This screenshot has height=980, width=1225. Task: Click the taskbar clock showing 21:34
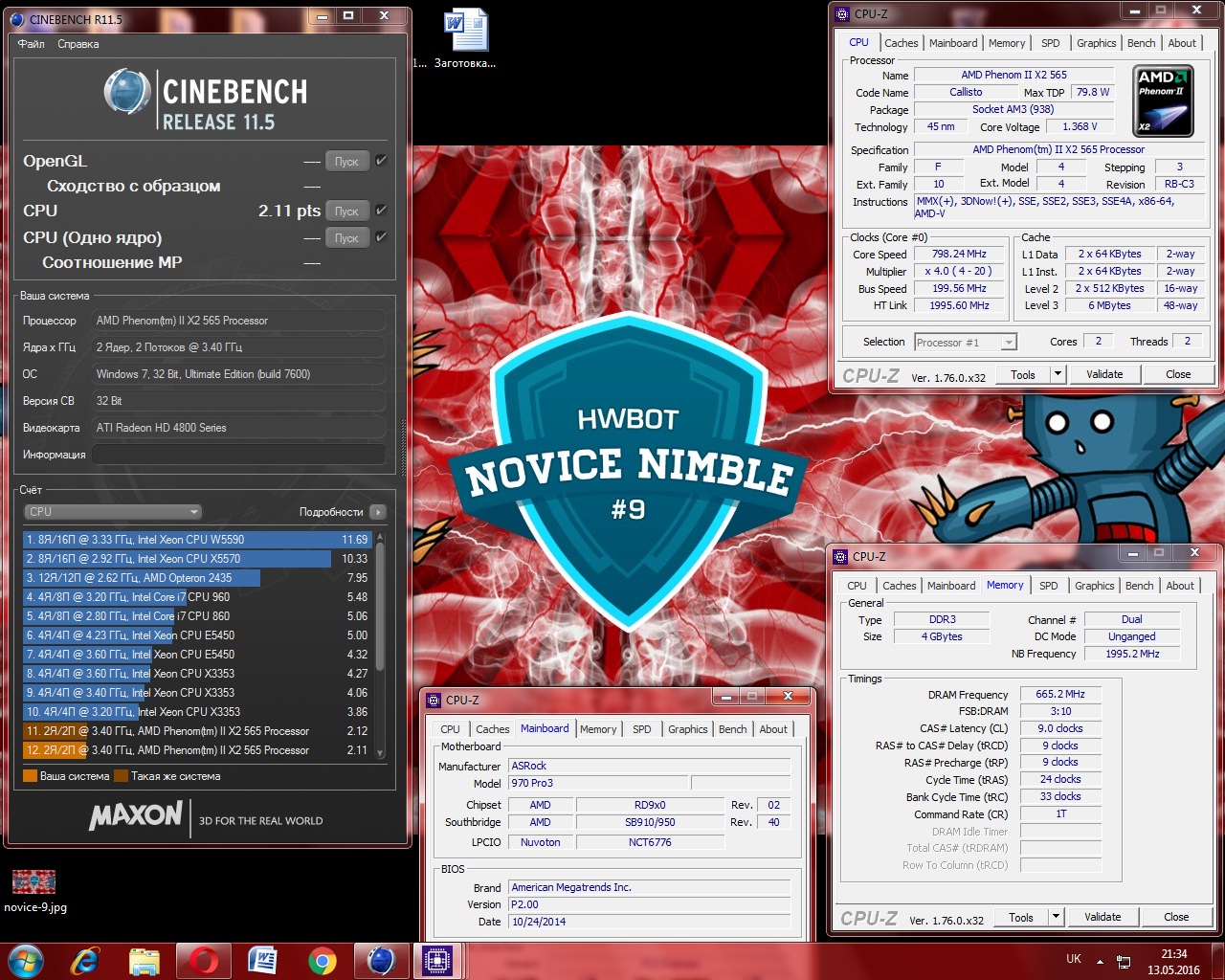(x=1173, y=962)
